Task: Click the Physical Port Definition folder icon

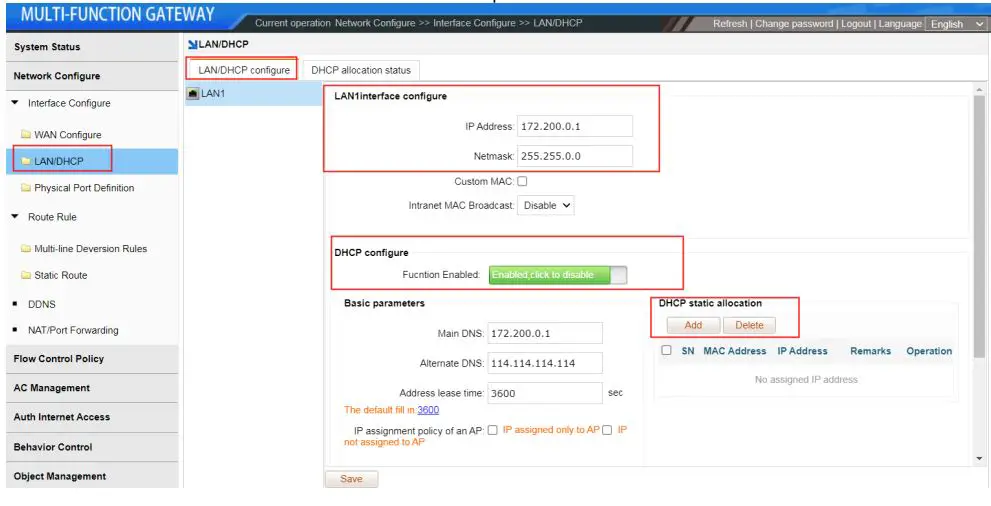Action: pos(26,188)
